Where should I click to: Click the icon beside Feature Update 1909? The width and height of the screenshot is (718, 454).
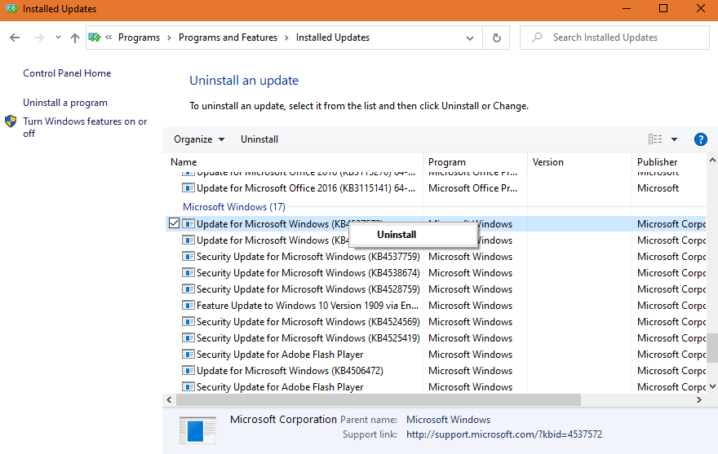coord(188,305)
